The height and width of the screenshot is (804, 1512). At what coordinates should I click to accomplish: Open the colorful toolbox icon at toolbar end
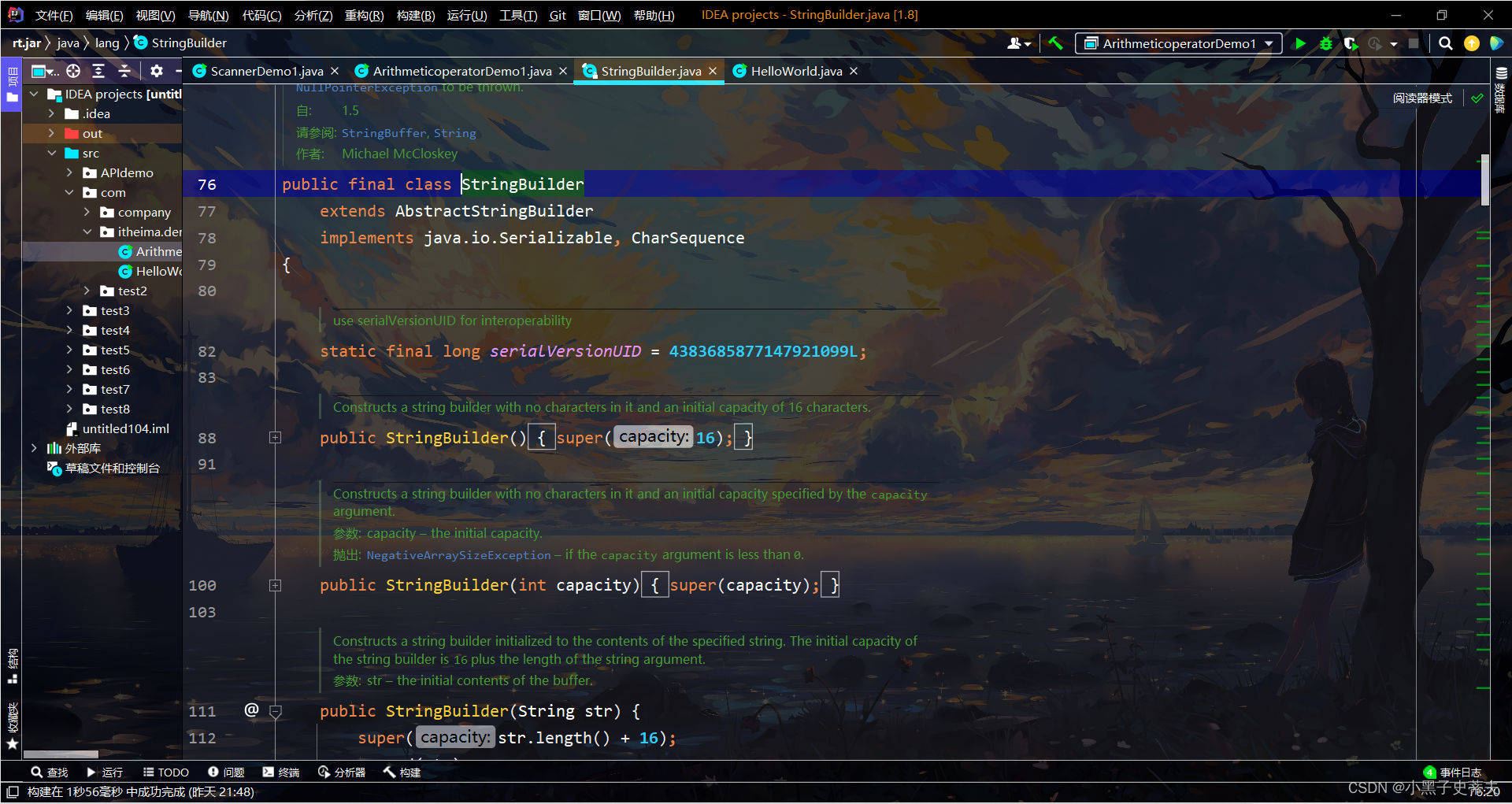1496,43
